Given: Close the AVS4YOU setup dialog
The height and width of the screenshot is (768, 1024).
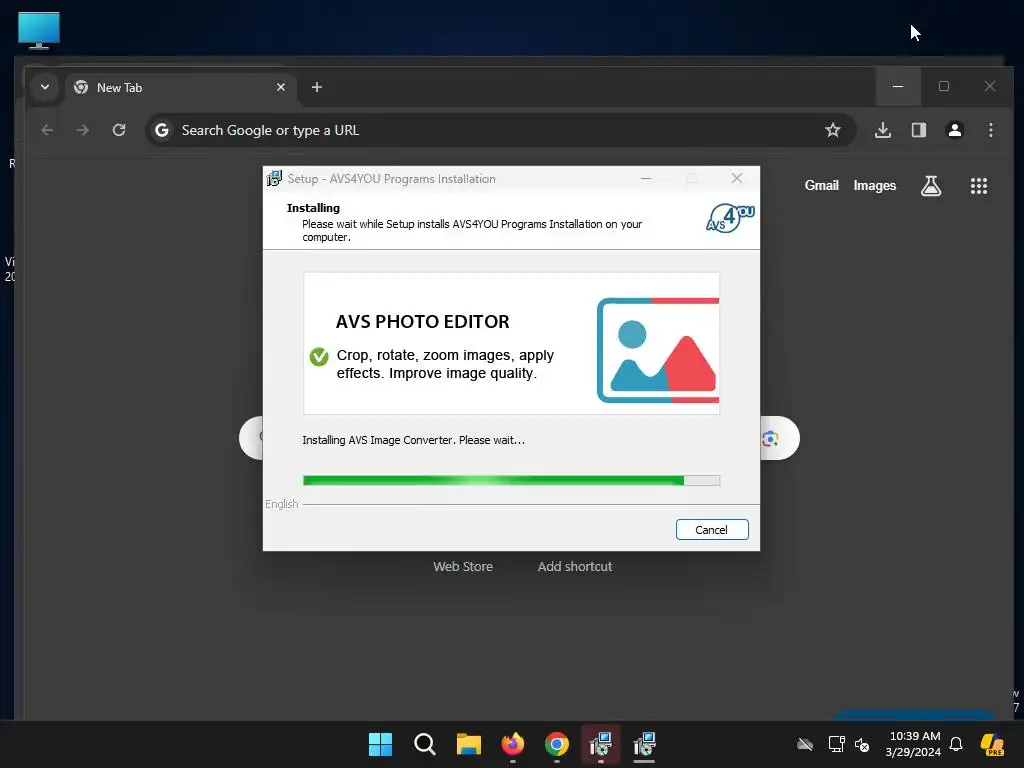Looking at the screenshot, I should [x=737, y=178].
